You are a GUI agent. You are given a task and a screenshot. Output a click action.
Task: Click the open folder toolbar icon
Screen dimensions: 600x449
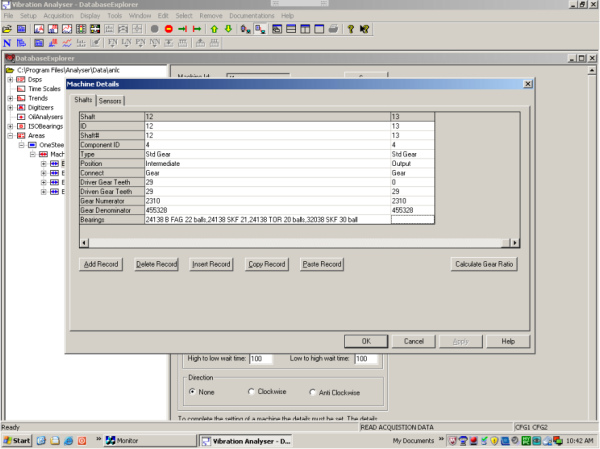7,29
